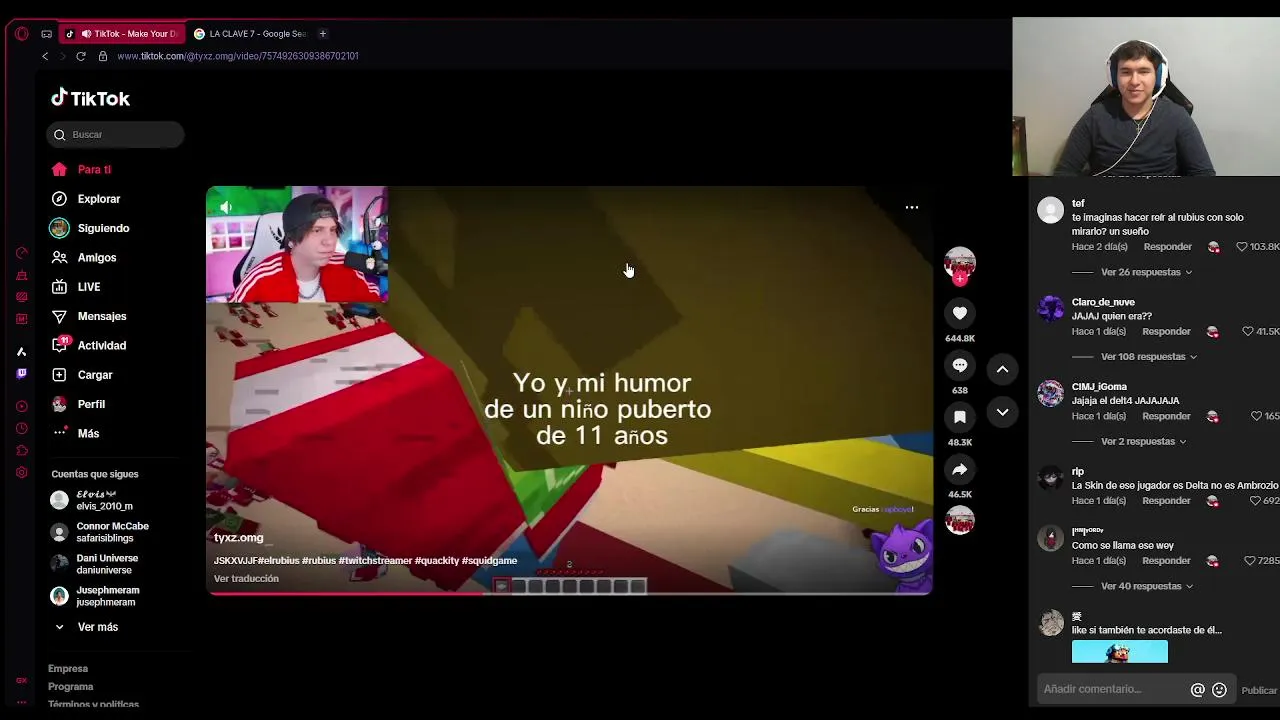Like tef's comment heart
The height and width of the screenshot is (720, 1280).
1242,247
